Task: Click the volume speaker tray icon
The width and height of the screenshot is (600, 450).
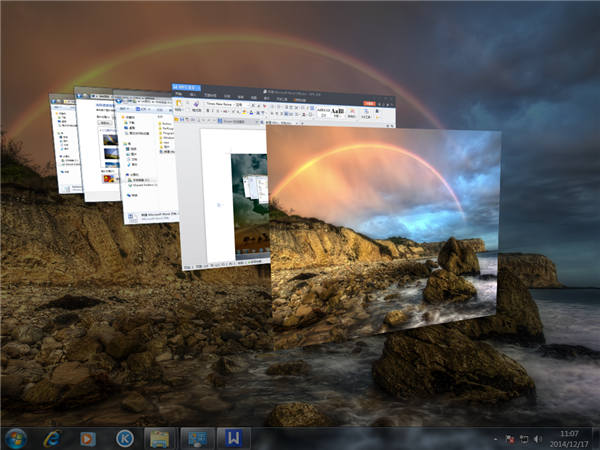Action: 537,438
